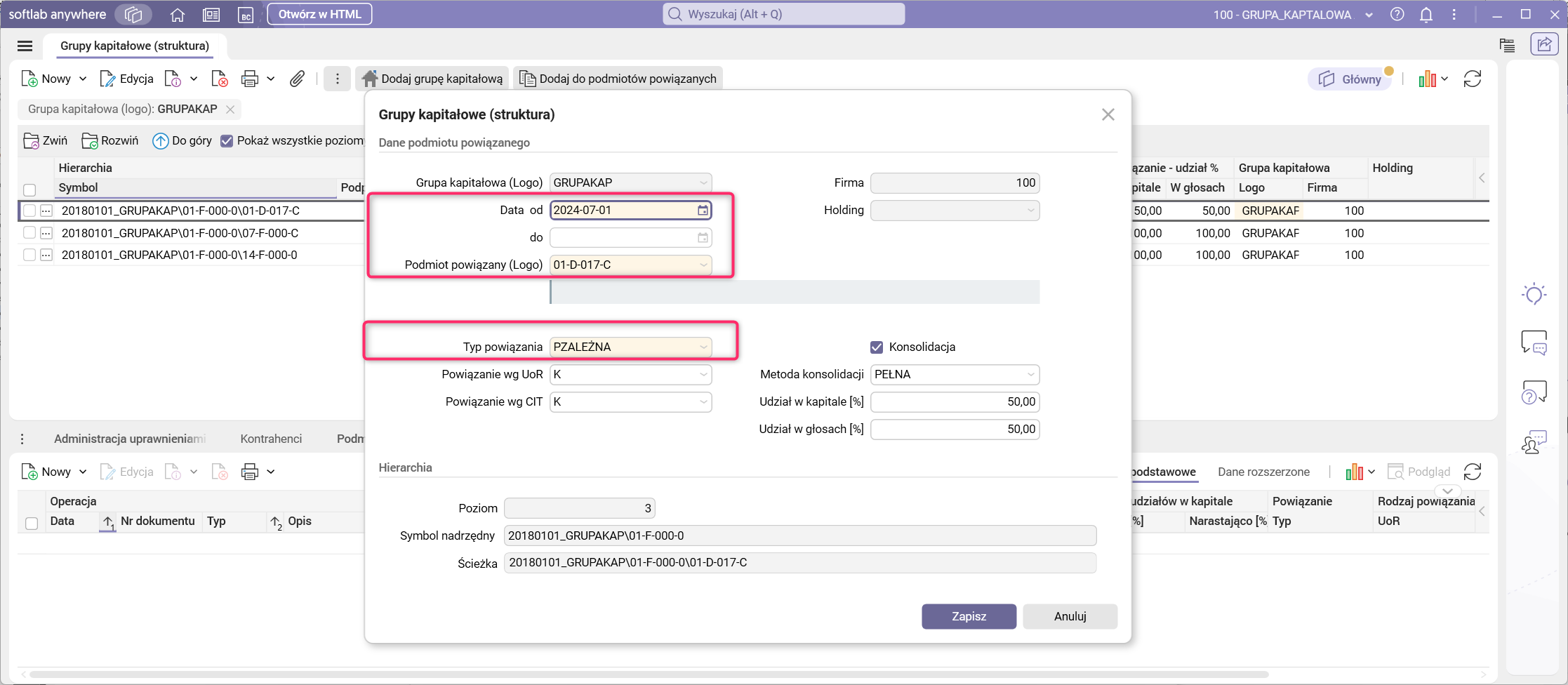Remove the GRUPAKAP filter chip
Viewport: 1568px width, 685px height.
[230, 109]
